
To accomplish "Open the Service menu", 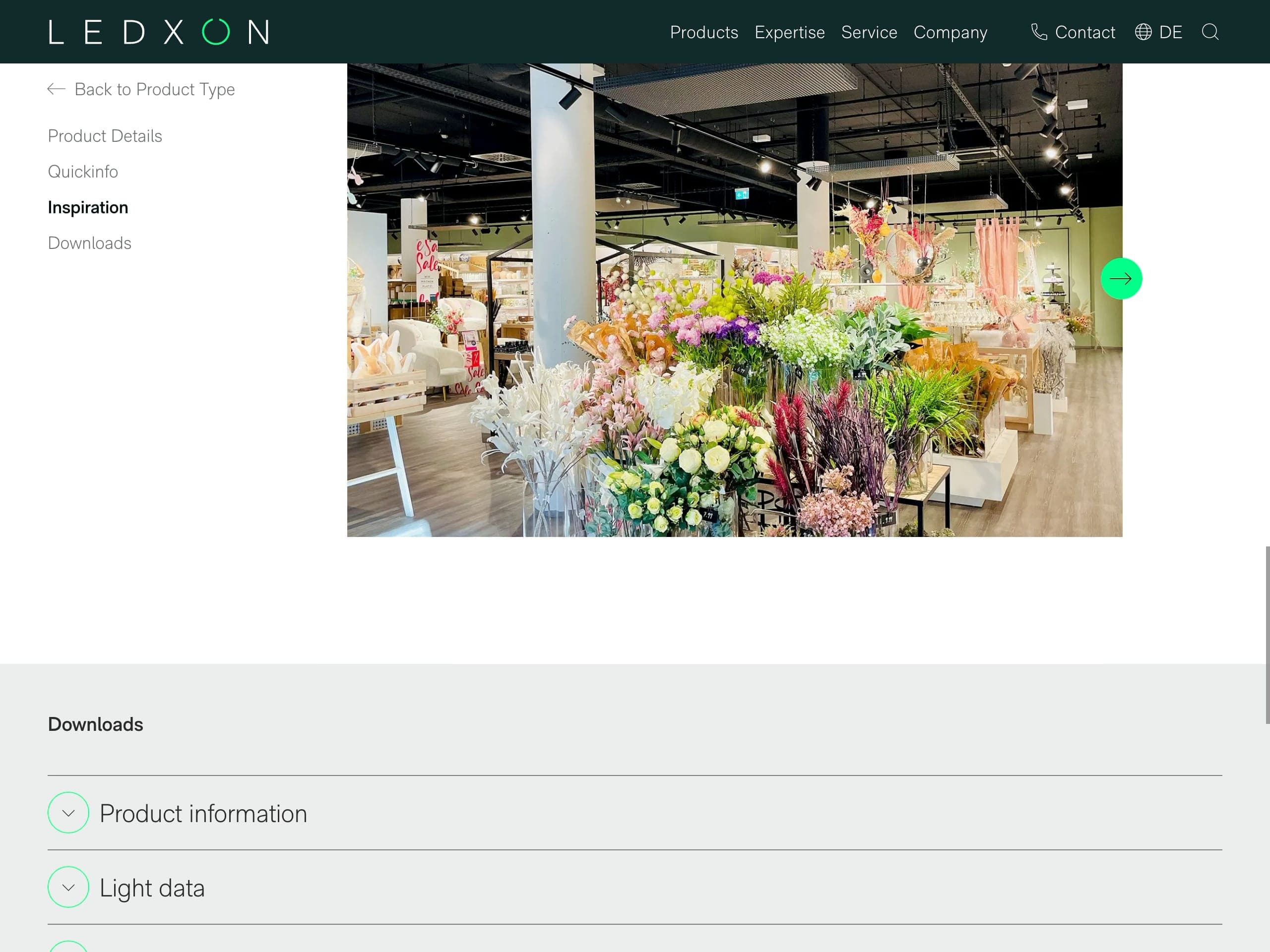I will pos(869,32).
